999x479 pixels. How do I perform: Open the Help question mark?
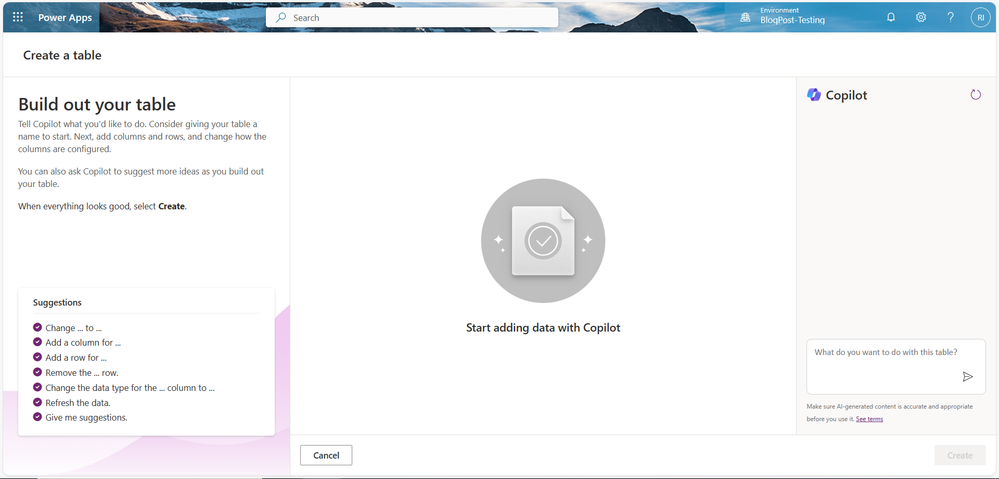tap(951, 18)
